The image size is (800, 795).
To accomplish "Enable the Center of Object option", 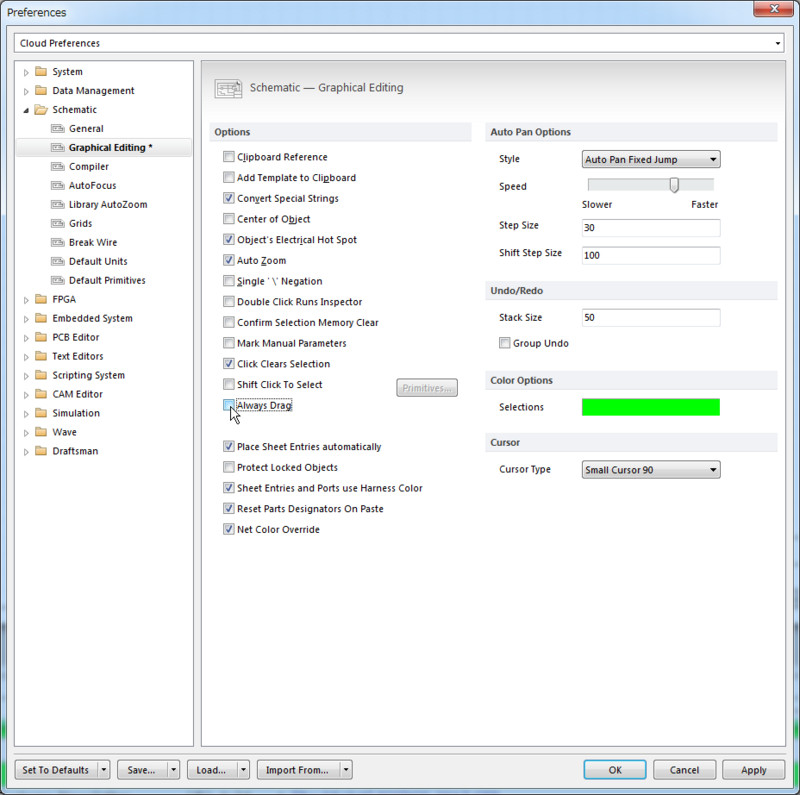I will [x=229, y=218].
